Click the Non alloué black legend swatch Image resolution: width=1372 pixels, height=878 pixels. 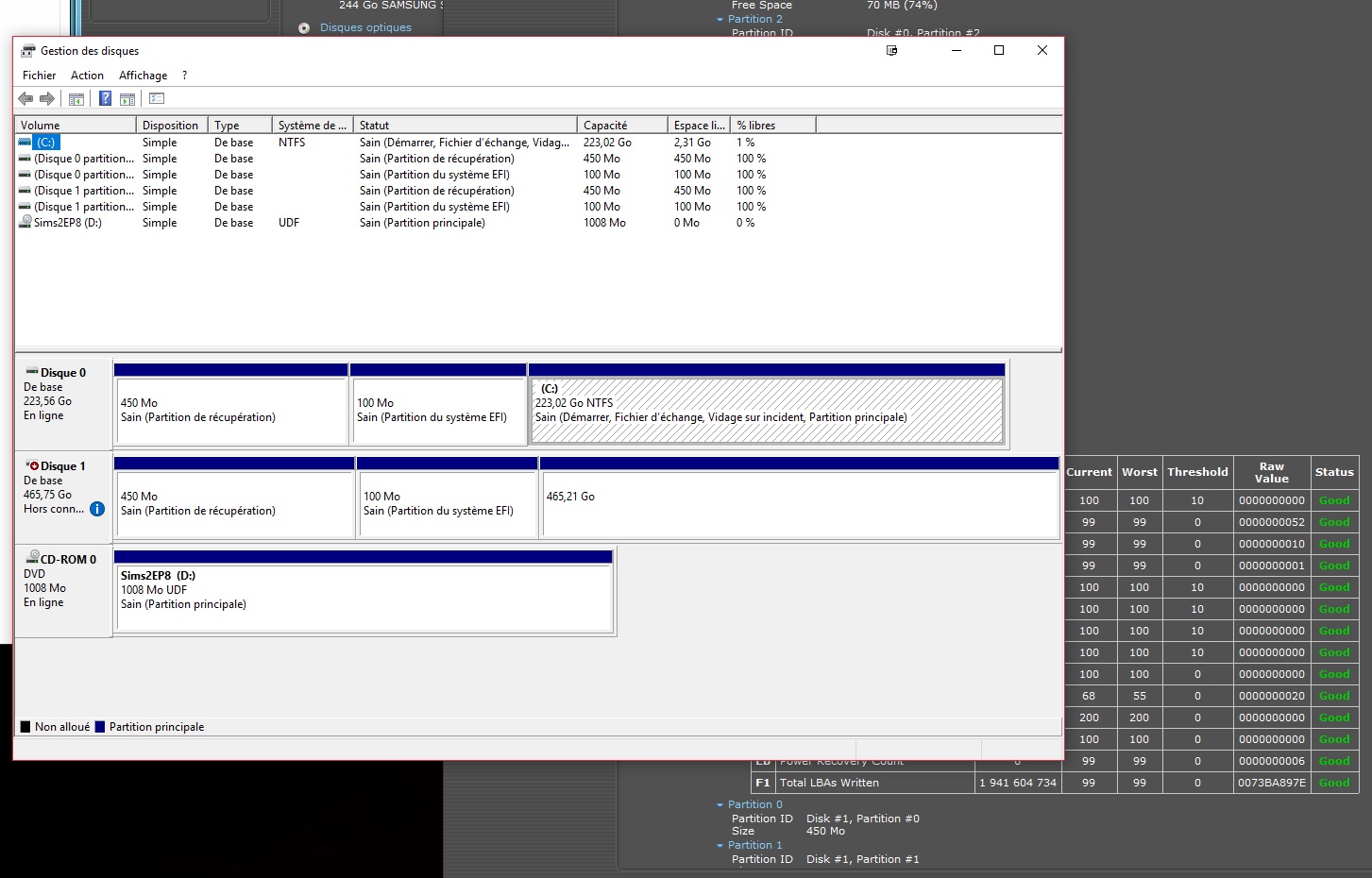pyautogui.click(x=25, y=727)
